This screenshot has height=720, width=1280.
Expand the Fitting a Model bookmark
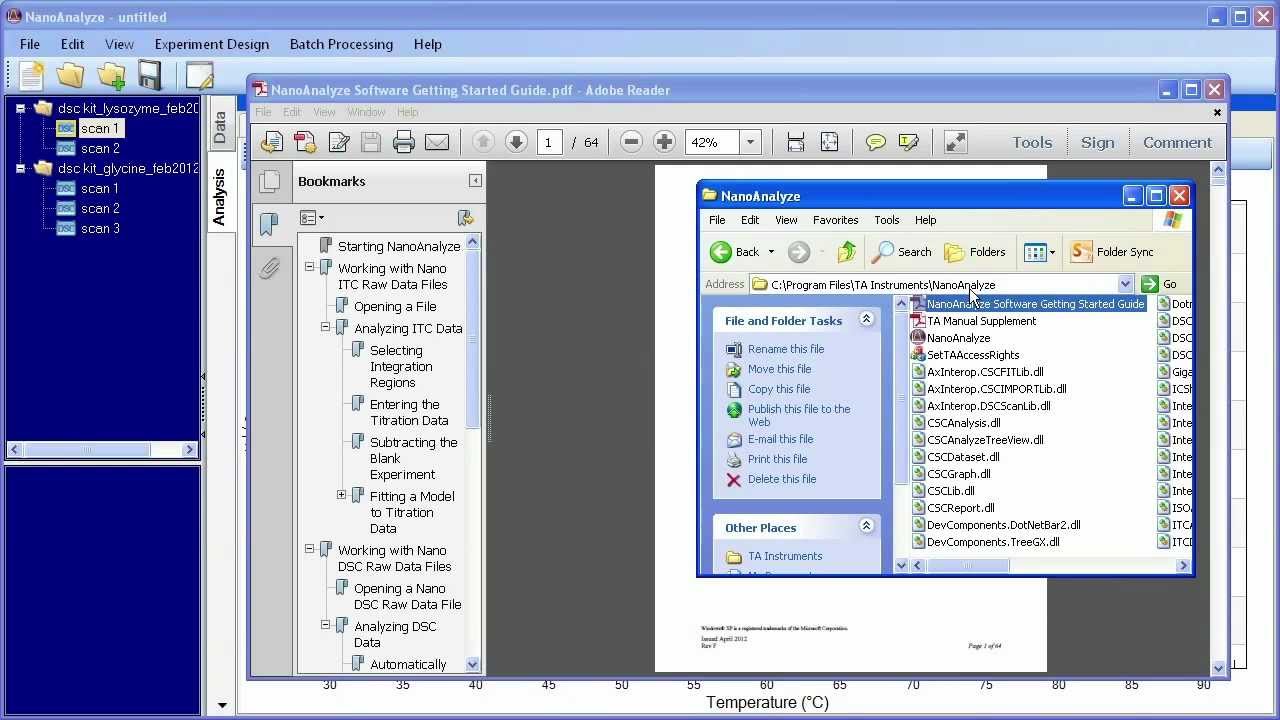341,495
